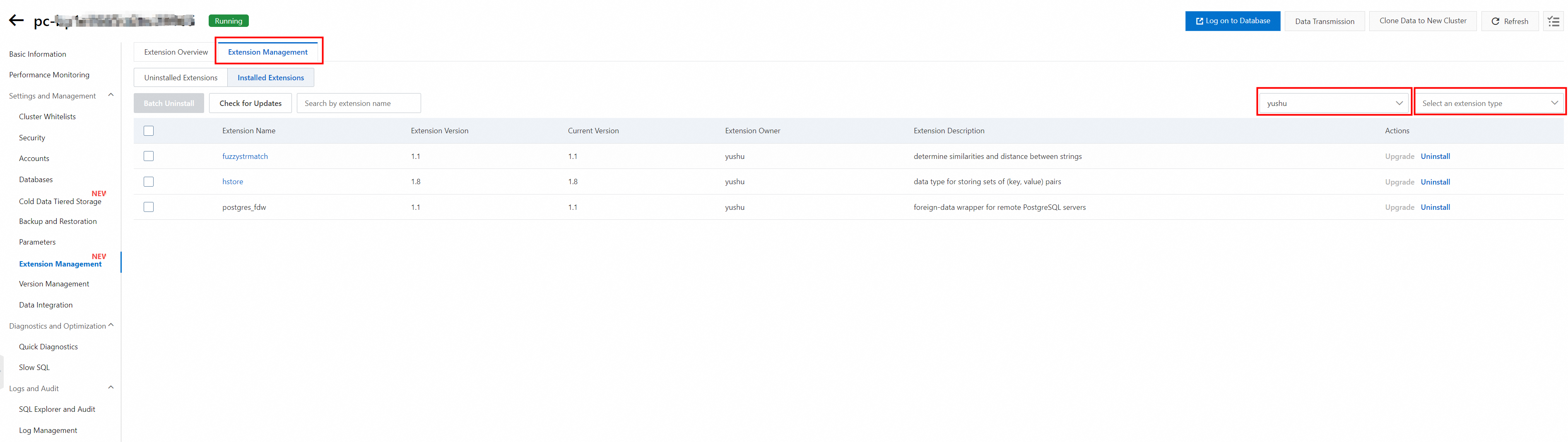1568x442 pixels.
Task: Click Clone Data to New Cluster
Action: tap(1423, 21)
